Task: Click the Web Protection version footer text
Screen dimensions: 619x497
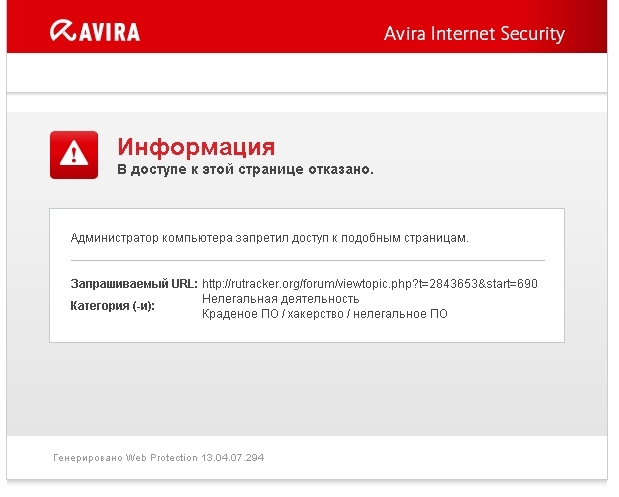Action: pyautogui.click(x=159, y=458)
